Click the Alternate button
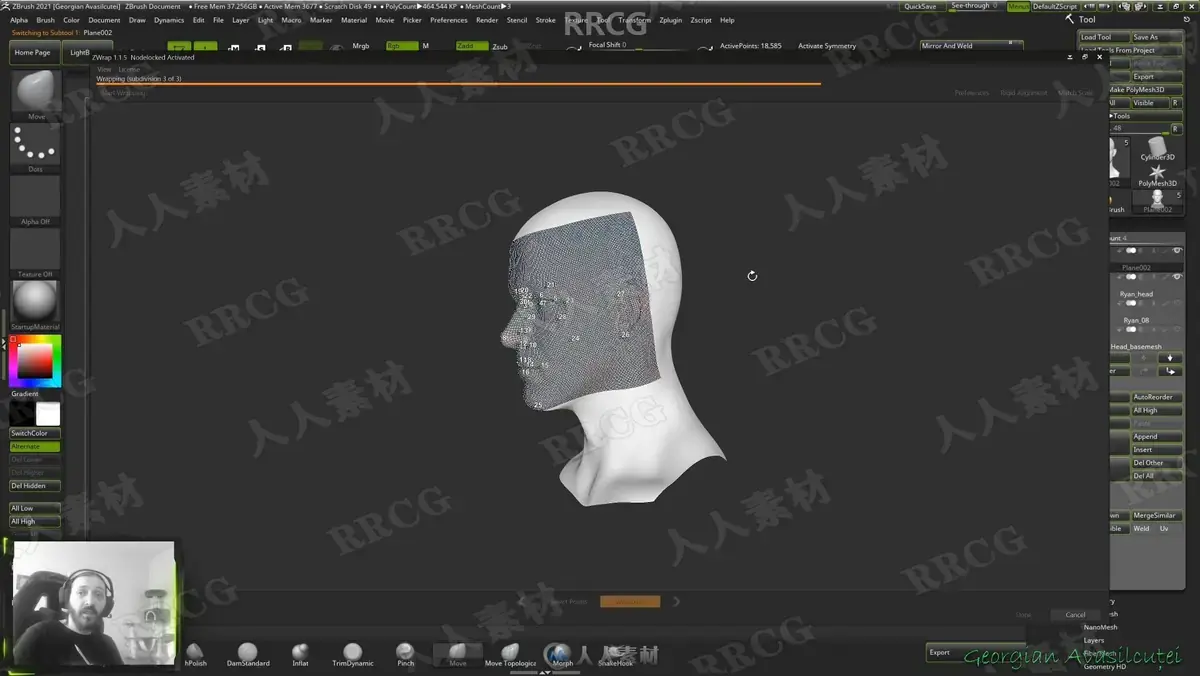 pyautogui.click(x=35, y=446)
